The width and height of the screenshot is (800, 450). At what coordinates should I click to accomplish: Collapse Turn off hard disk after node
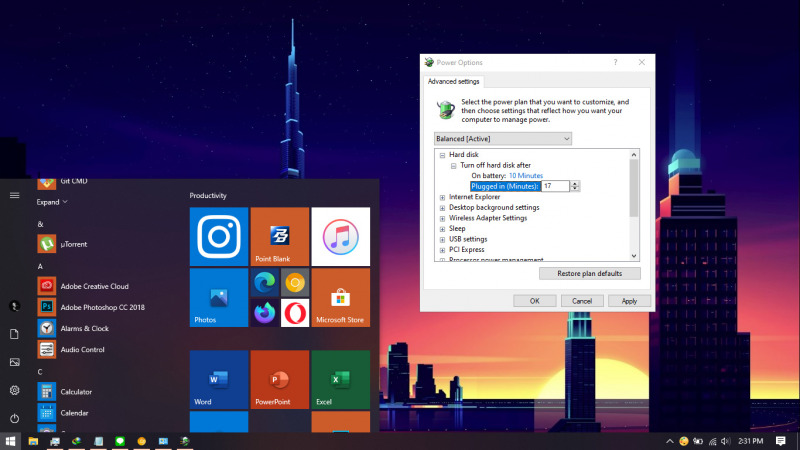point(453,165)
